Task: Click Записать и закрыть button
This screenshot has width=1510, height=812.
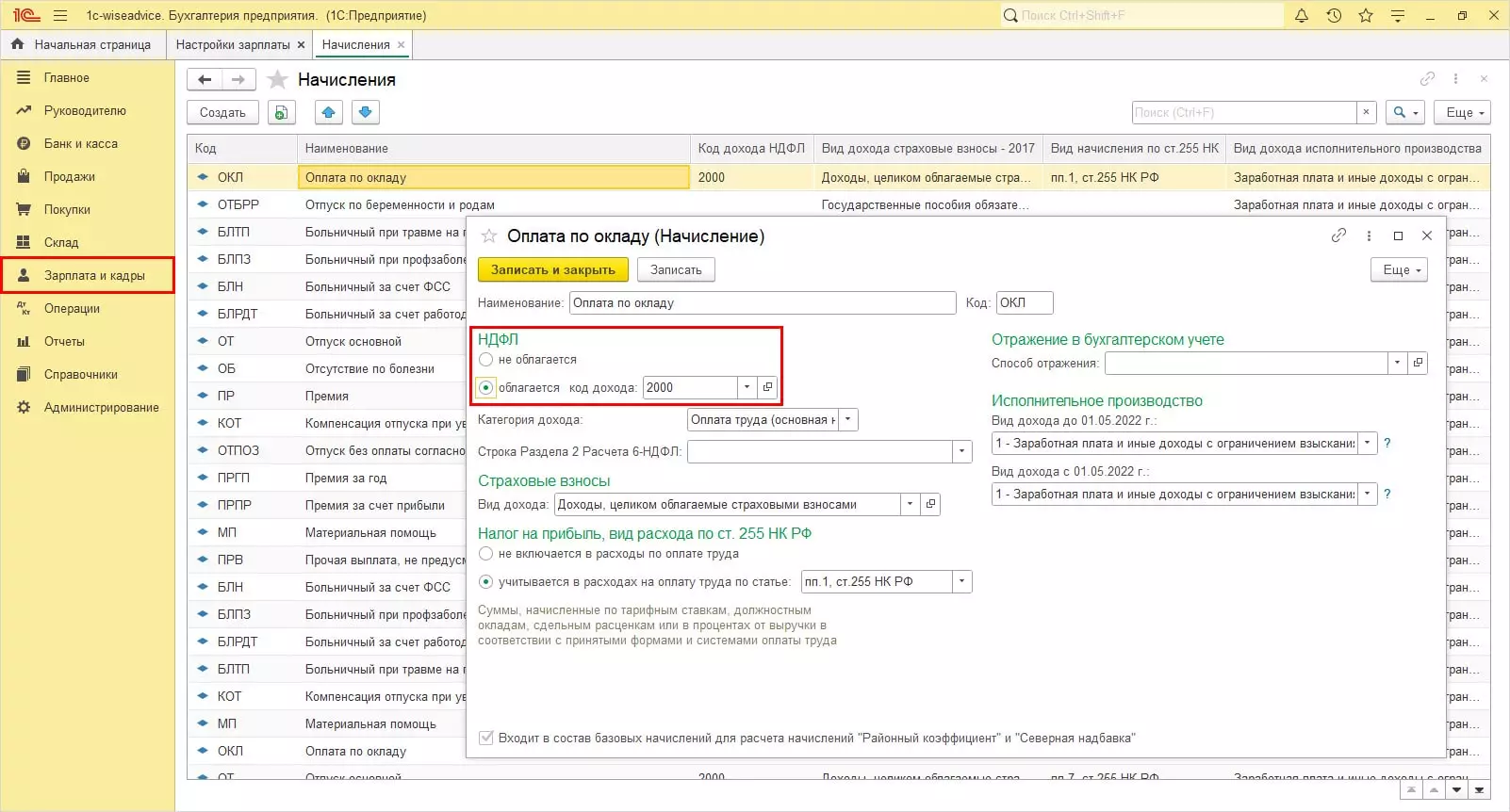Action: coord(553,270)
